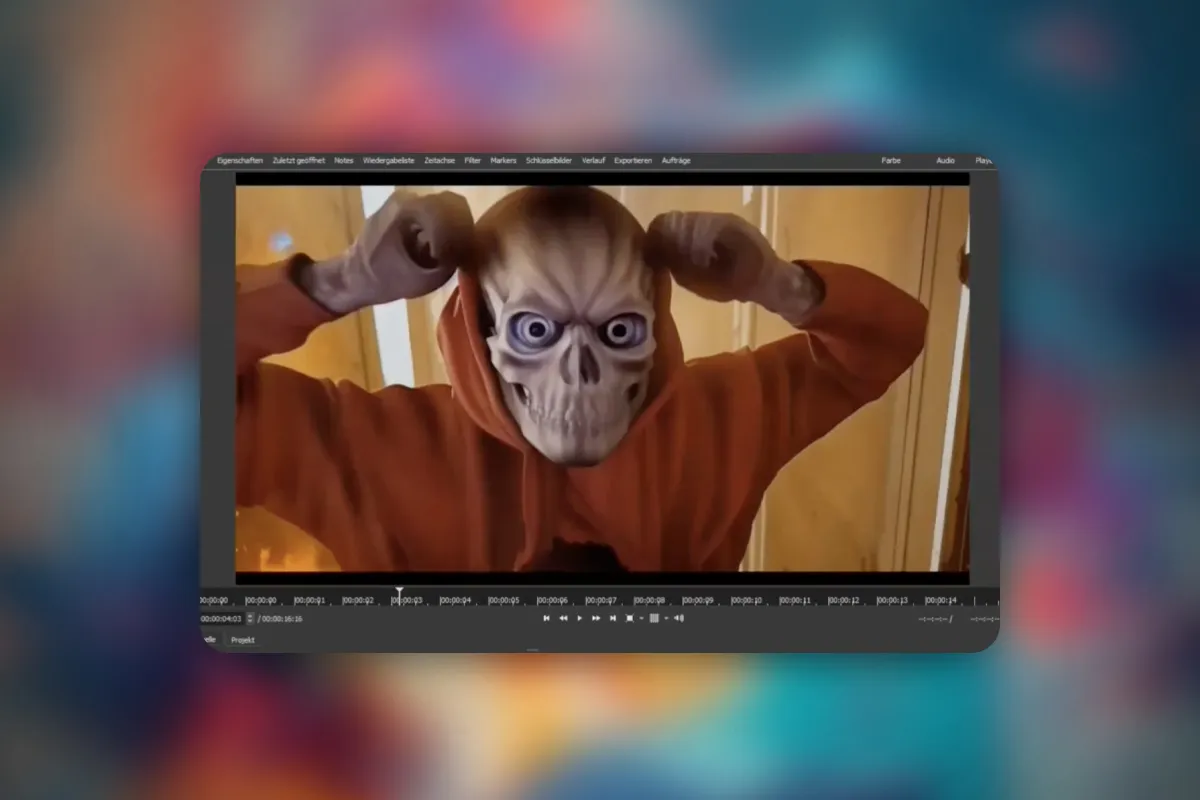The width and height of the screenshot is (1200, 800).
Task: Skip to the end of the clip
Action: [x=613, y=618]
